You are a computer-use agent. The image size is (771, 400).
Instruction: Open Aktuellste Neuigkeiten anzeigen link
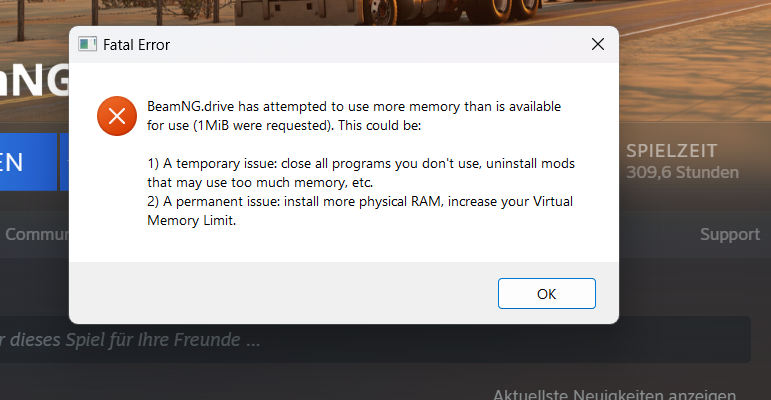(614, 395)
